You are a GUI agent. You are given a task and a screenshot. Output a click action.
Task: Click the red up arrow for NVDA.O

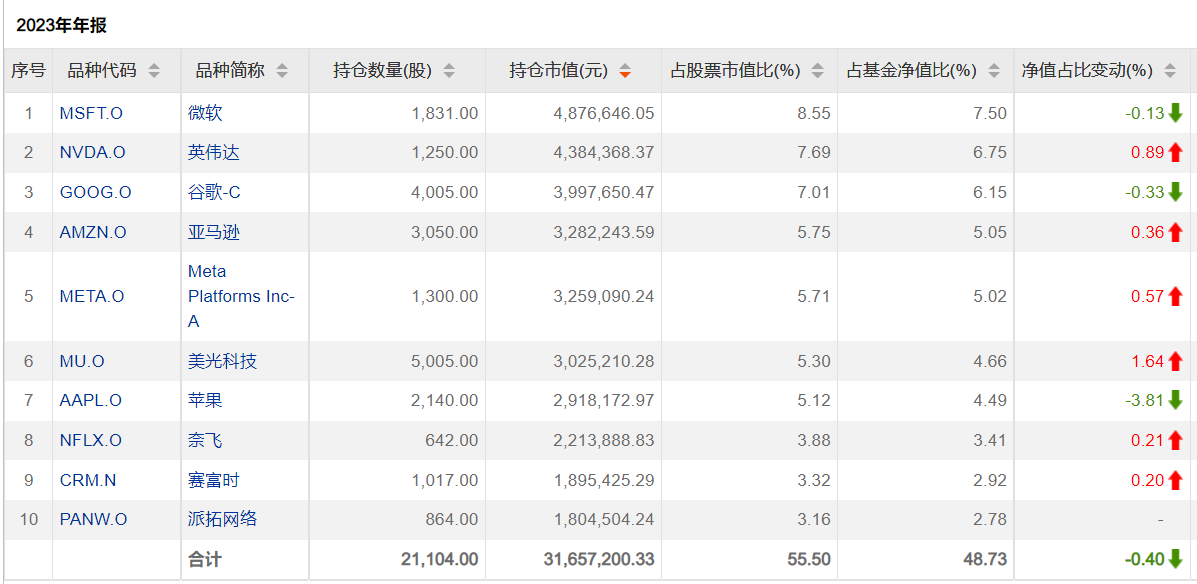1175,153
